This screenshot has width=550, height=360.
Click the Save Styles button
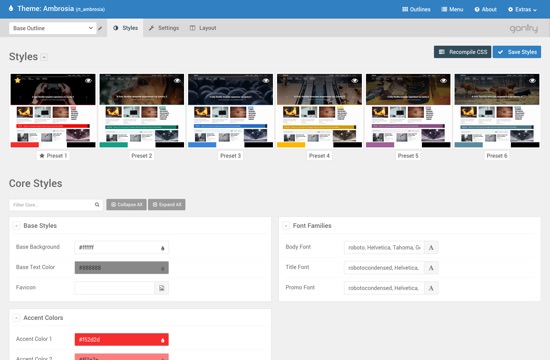click(517, 52)
